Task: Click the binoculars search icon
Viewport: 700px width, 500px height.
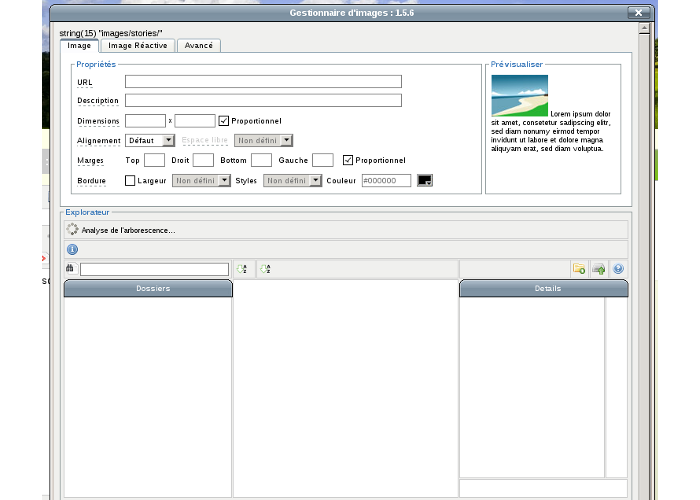Action: pyautogui.click(x=70, y=269)
